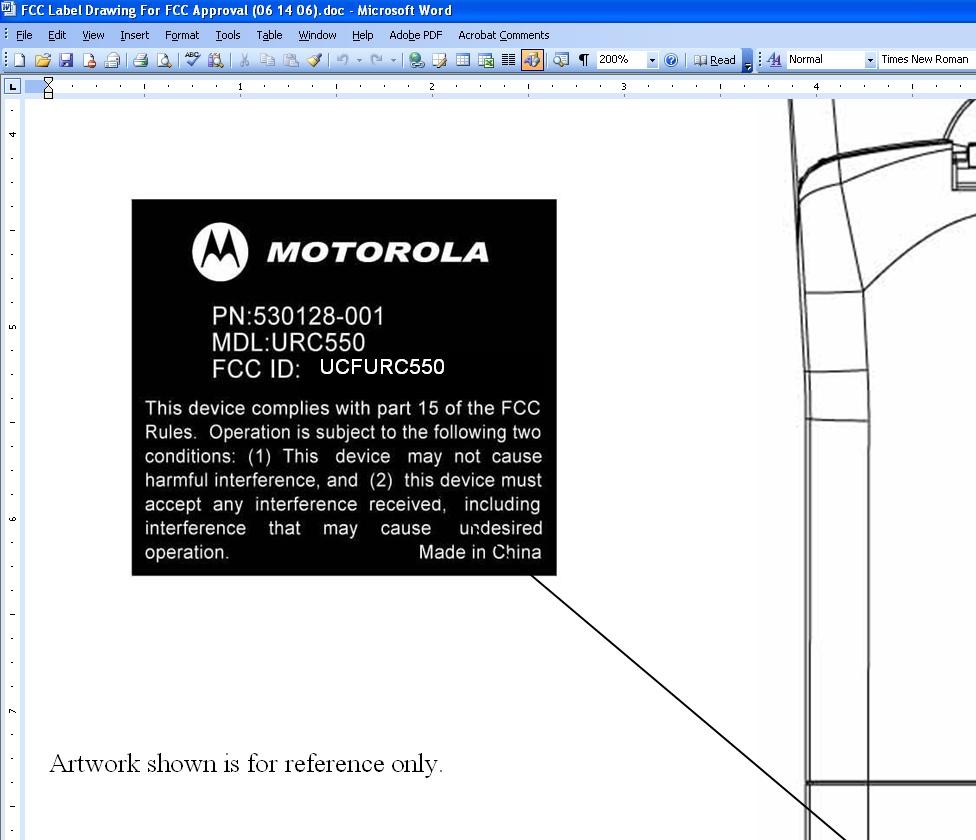Image resolution: width=976 pixels, height=840 pixels.
Task: Open the Table menu
Action: pos(269,35)
